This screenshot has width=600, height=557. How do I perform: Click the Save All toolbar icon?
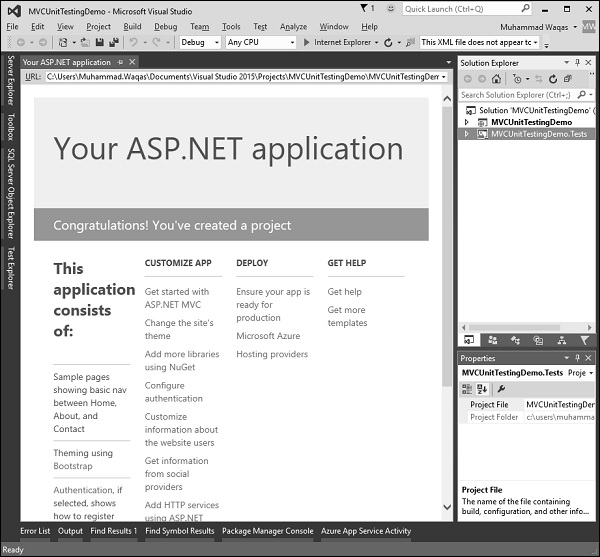tap(114, 42)
